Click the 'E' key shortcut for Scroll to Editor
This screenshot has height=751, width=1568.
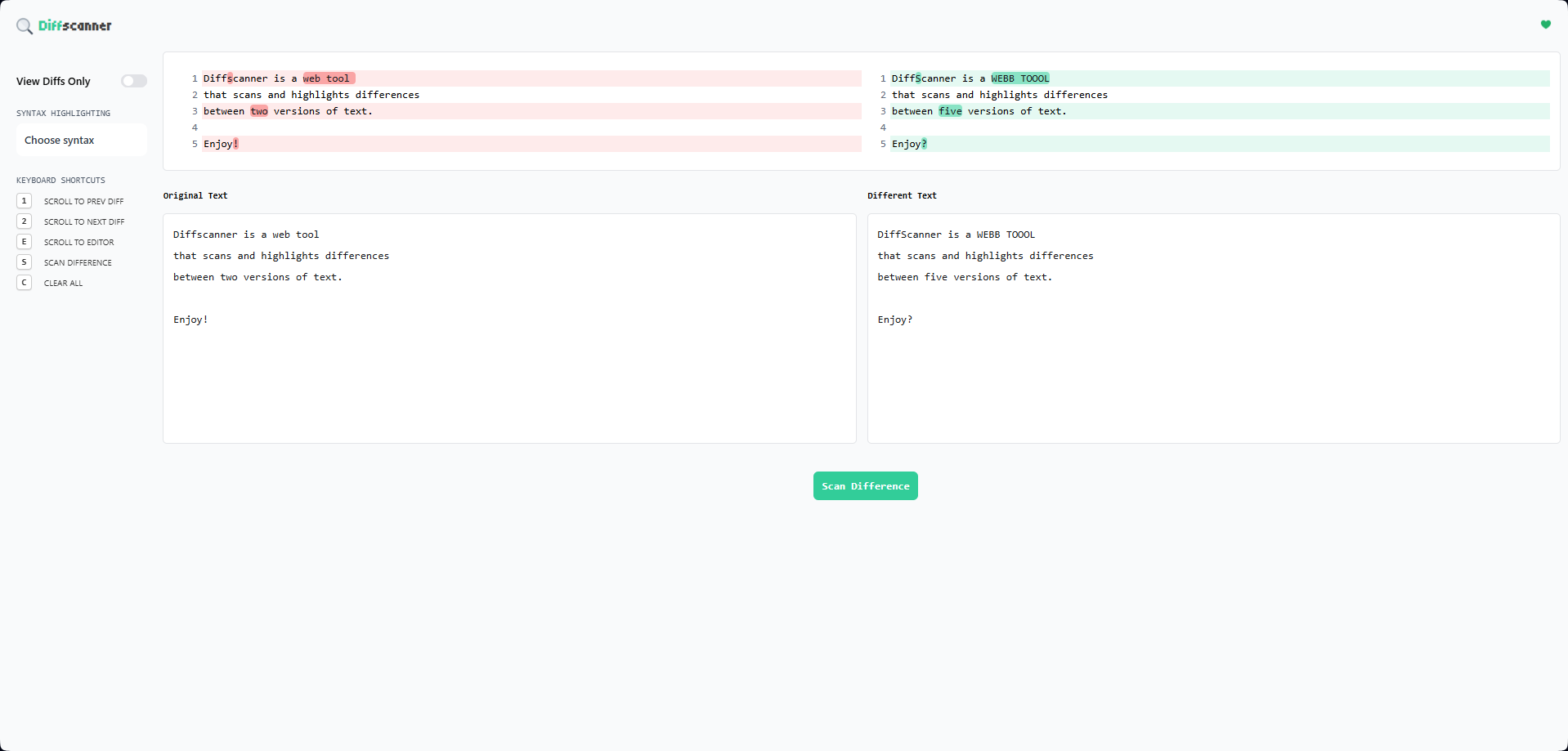point(25,242)
